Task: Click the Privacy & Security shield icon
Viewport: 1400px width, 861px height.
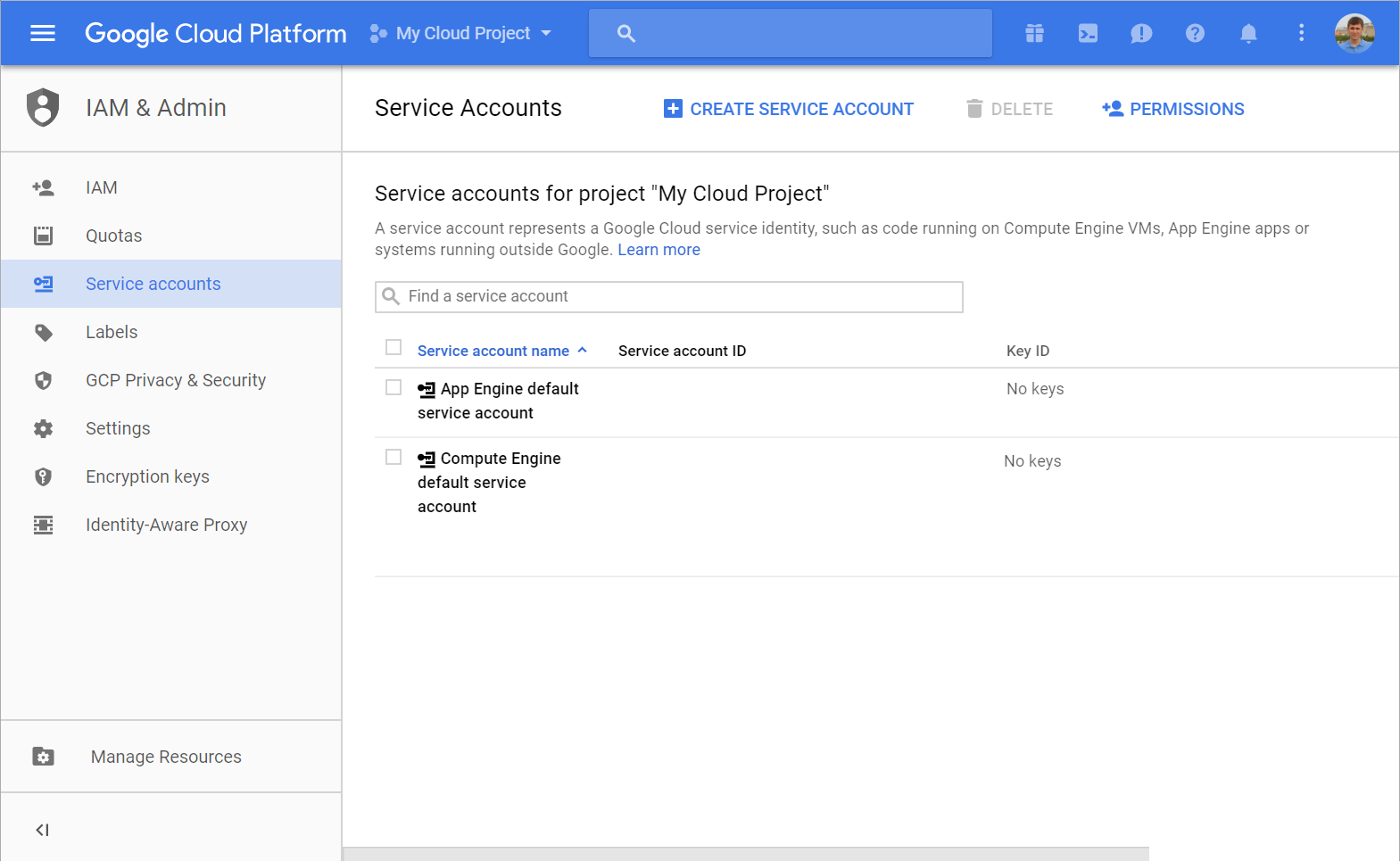Action: tap(43, 381)
